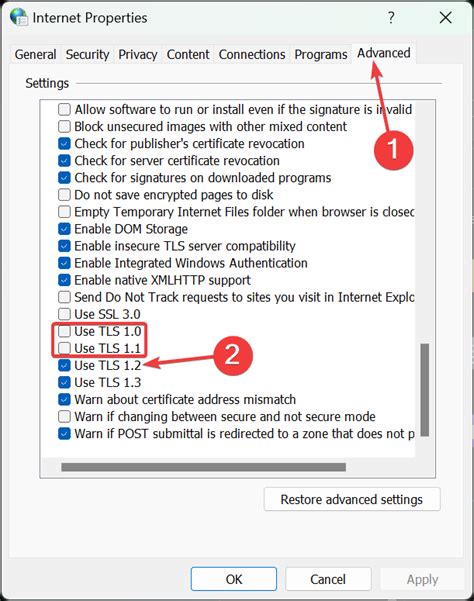Open the Content tab
Viewport: 474px width, 601px height.
pos(188,54)
